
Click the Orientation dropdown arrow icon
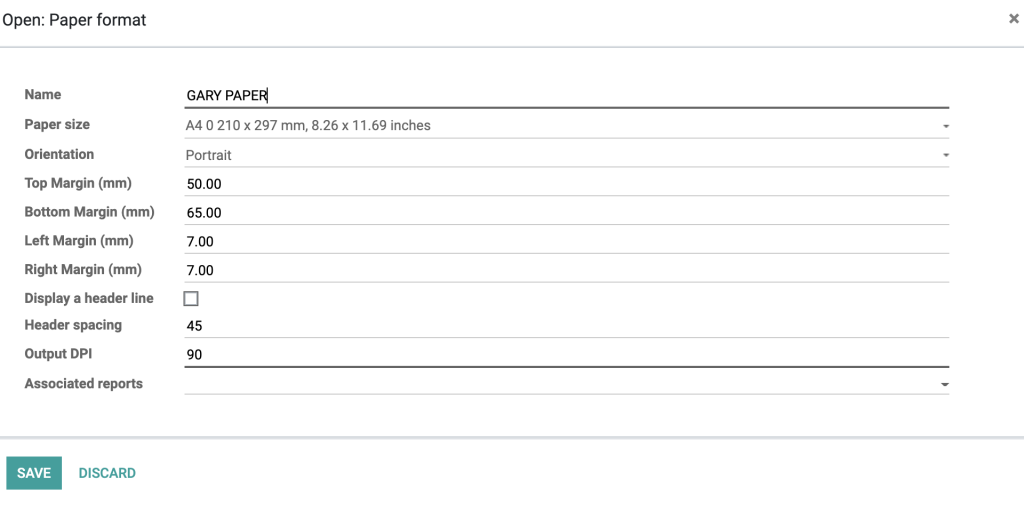pyautogui.click(x=945, y=156)
